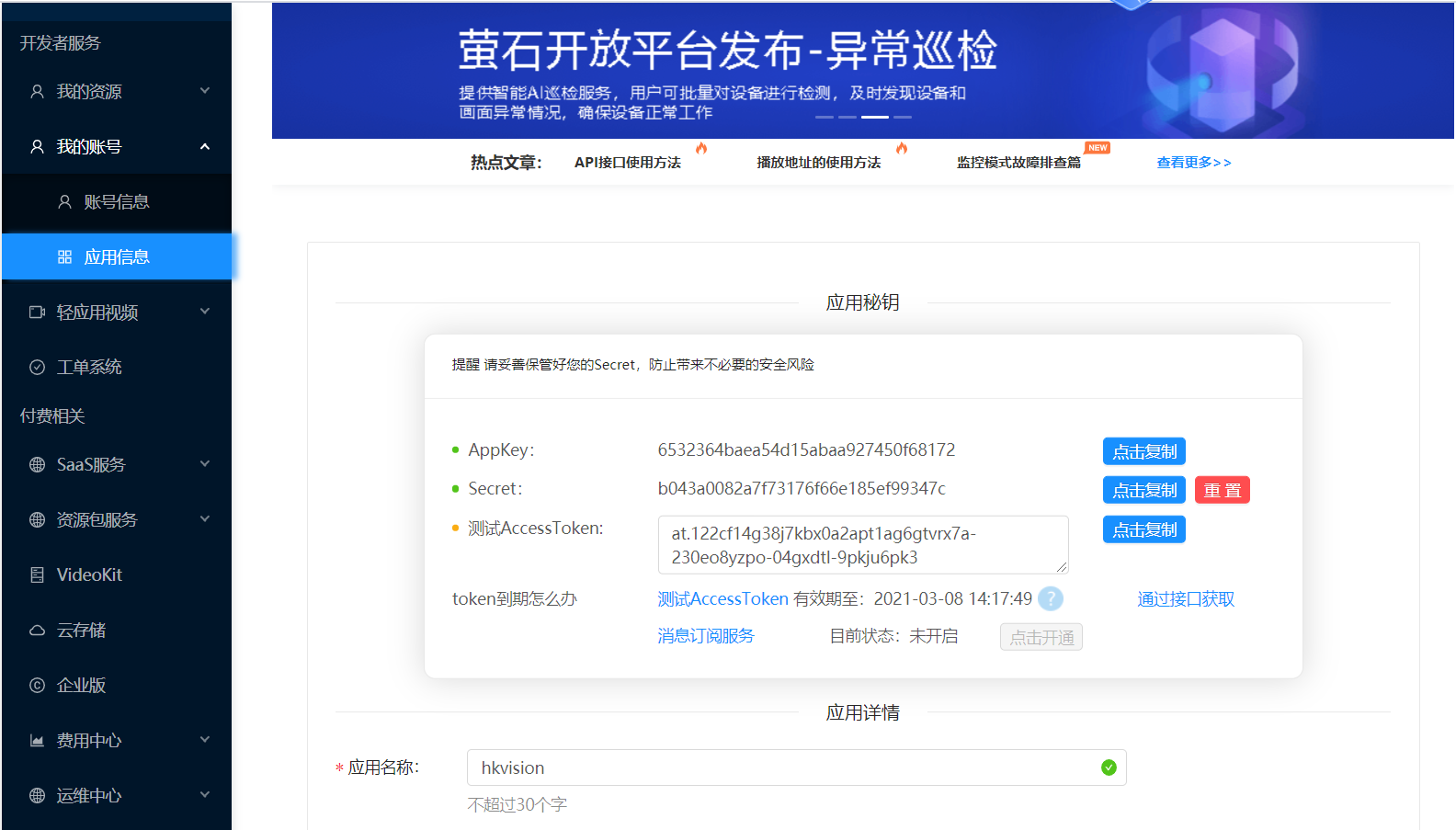1456x830 pixels.
Task: Copy the AppKey with its 点击复制 button
Action: (1144, 451)
